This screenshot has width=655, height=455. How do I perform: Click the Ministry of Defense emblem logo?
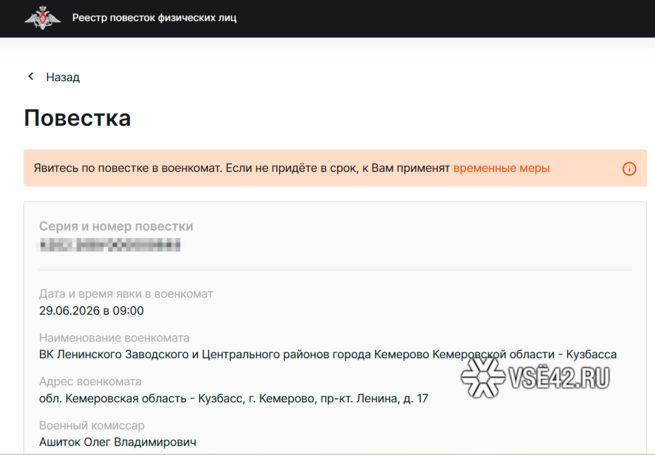pyautogui.click(x=41, y=18)
